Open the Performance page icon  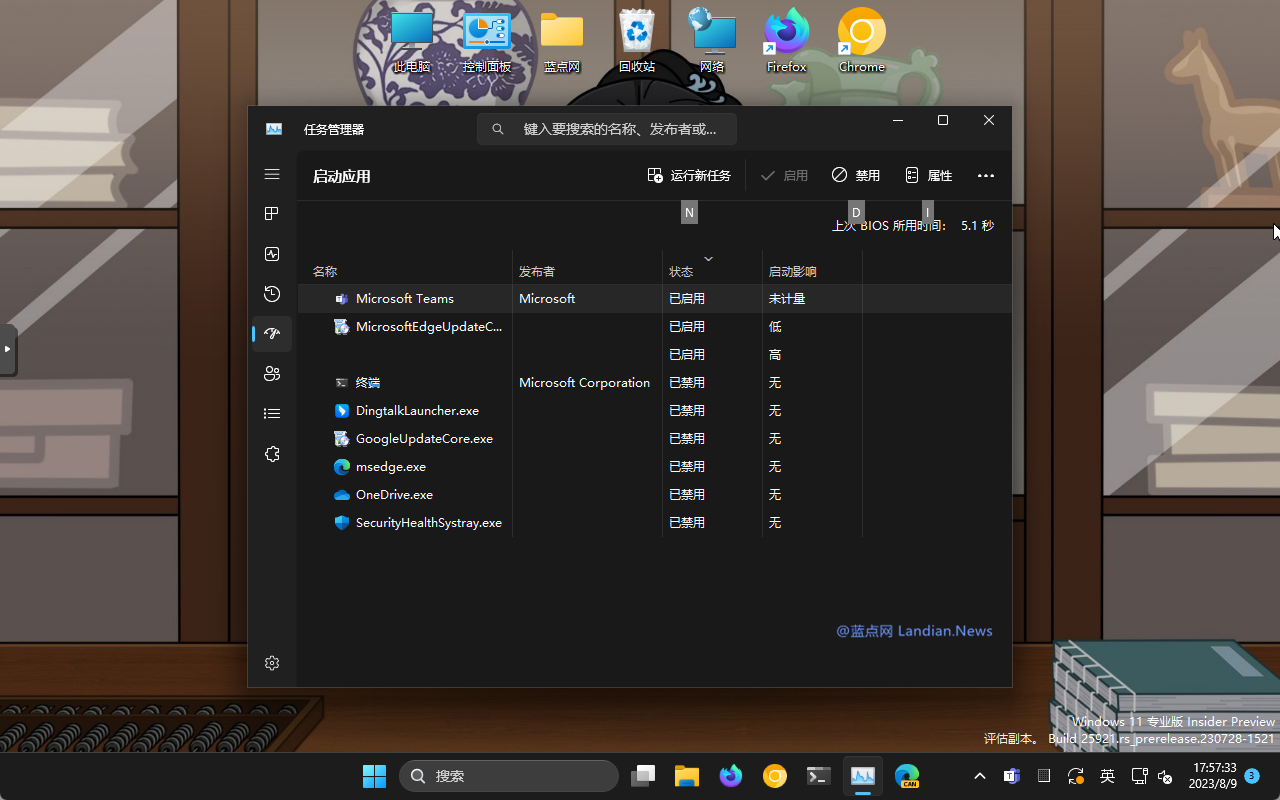click(x=272, y=254)
